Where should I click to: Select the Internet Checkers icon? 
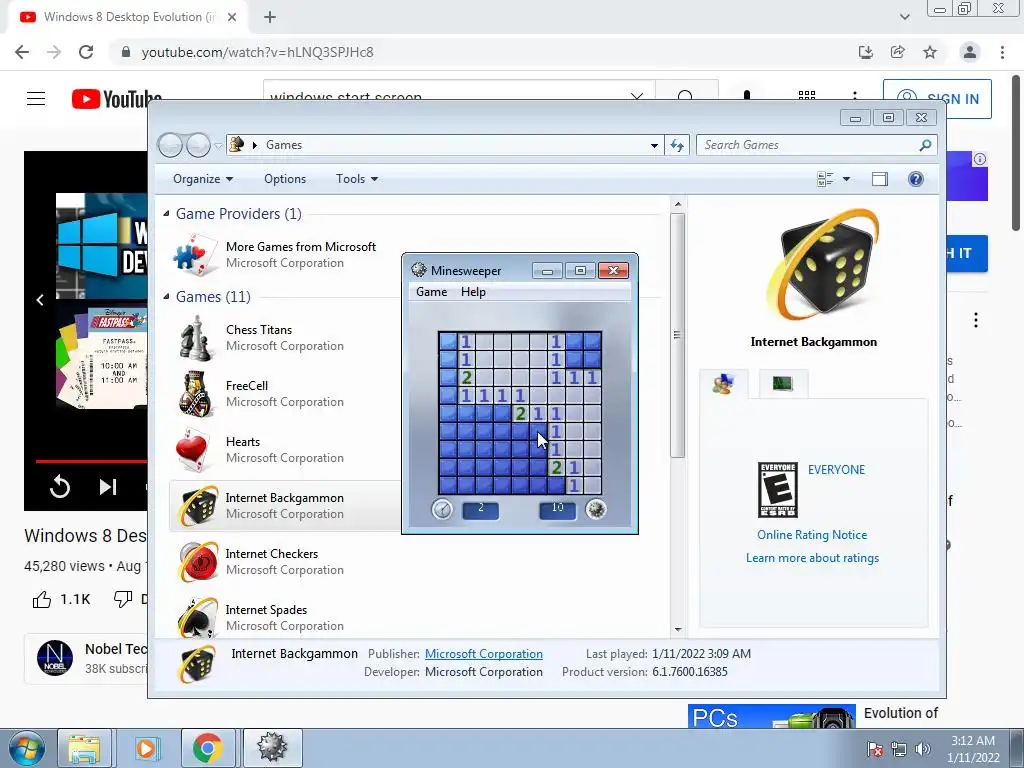click(197, 562)
